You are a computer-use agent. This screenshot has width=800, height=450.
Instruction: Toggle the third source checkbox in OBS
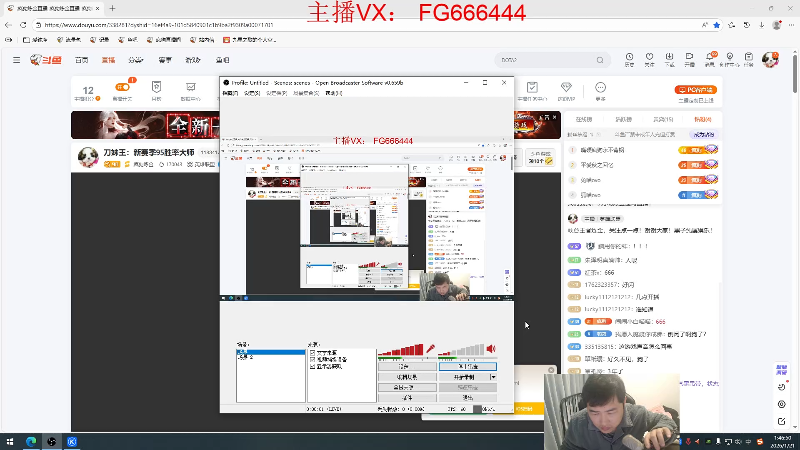click(x=313, y=366)
